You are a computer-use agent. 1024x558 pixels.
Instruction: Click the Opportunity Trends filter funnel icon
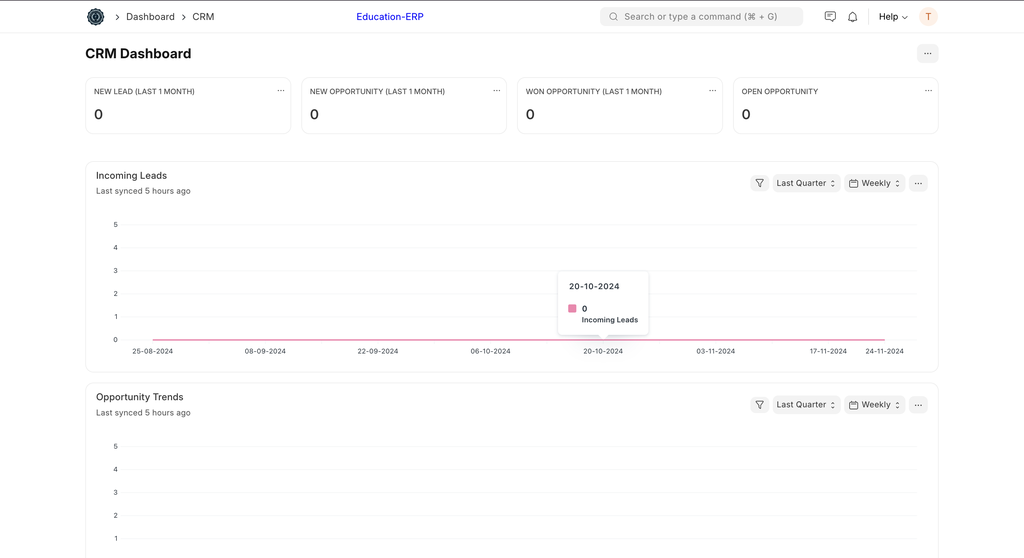click(x=760, y=404)
